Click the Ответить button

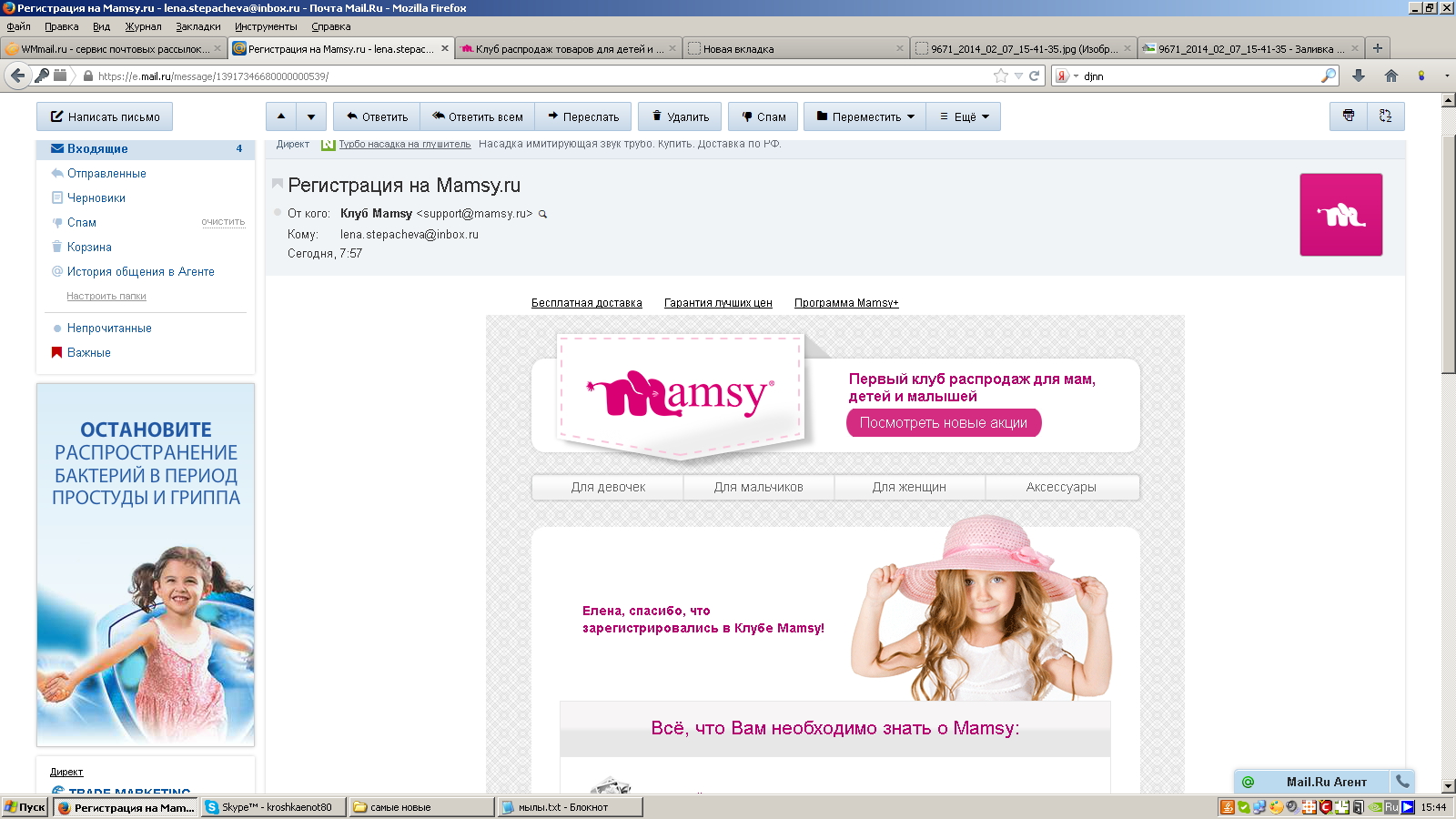coord(377,116)
